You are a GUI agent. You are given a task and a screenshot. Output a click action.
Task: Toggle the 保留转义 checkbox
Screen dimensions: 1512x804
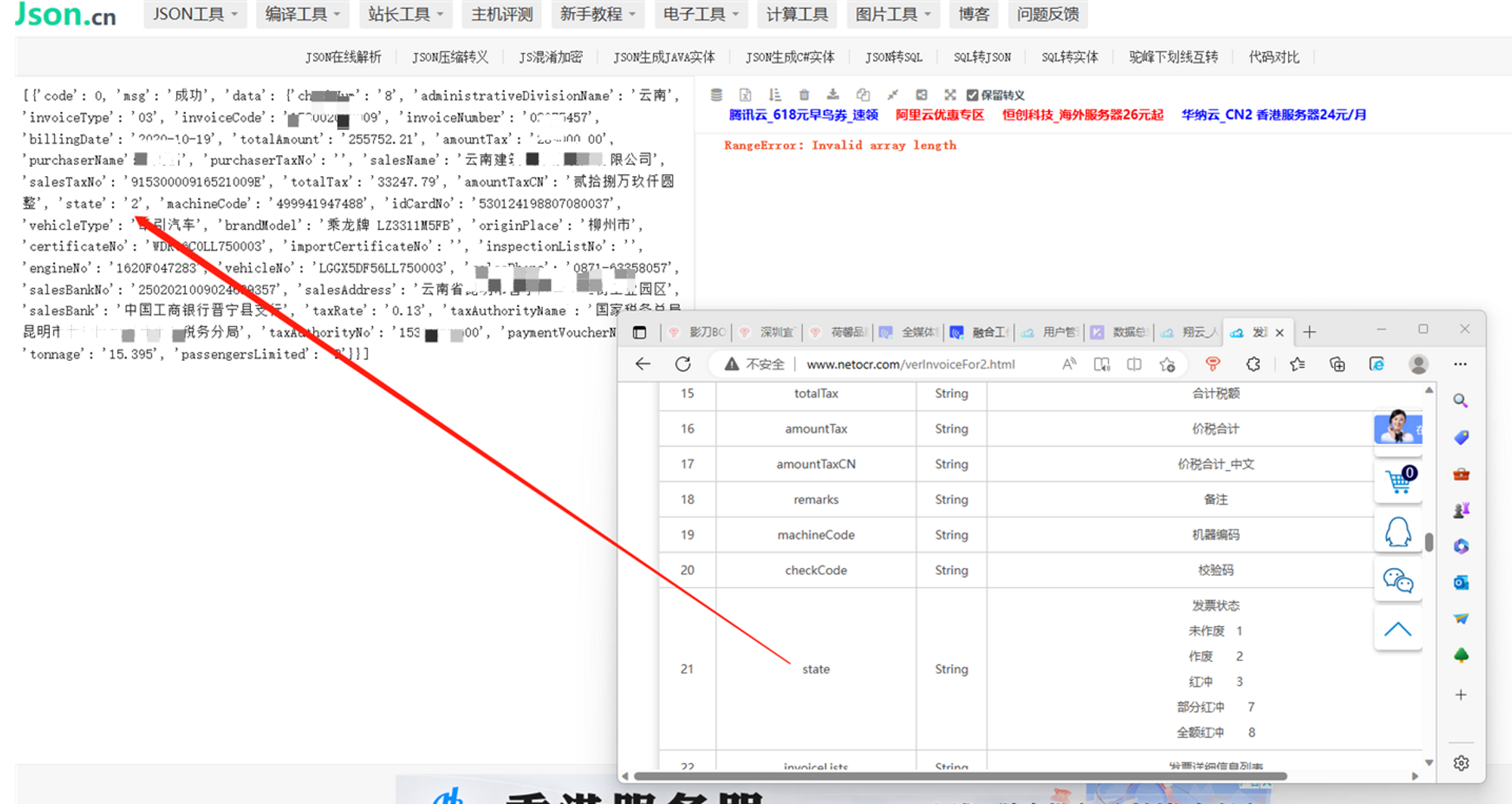point(972,95)
